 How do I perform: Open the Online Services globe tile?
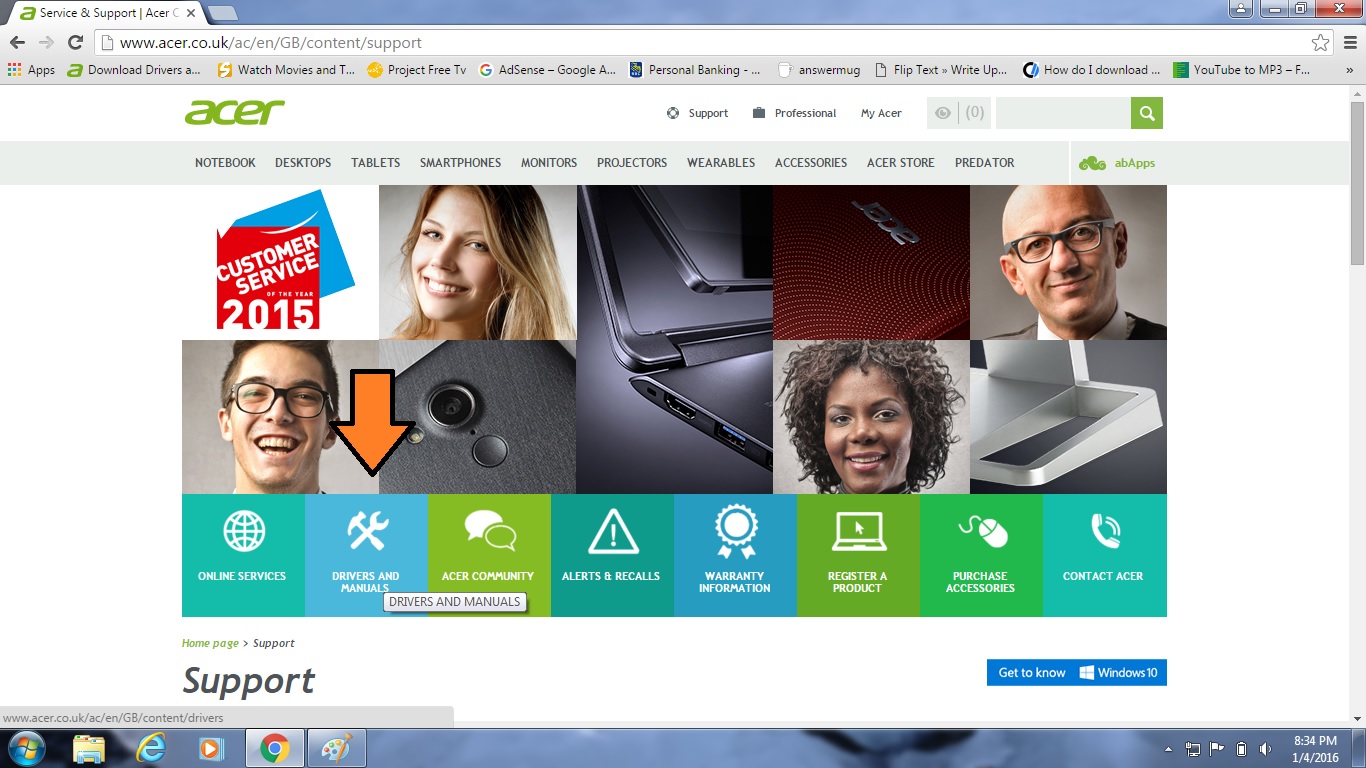(x=243, y=555)
